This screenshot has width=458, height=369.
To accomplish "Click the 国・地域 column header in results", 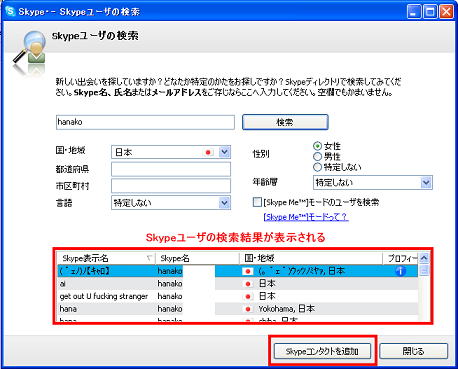I will pyautogui.click(x=311, y=258).
